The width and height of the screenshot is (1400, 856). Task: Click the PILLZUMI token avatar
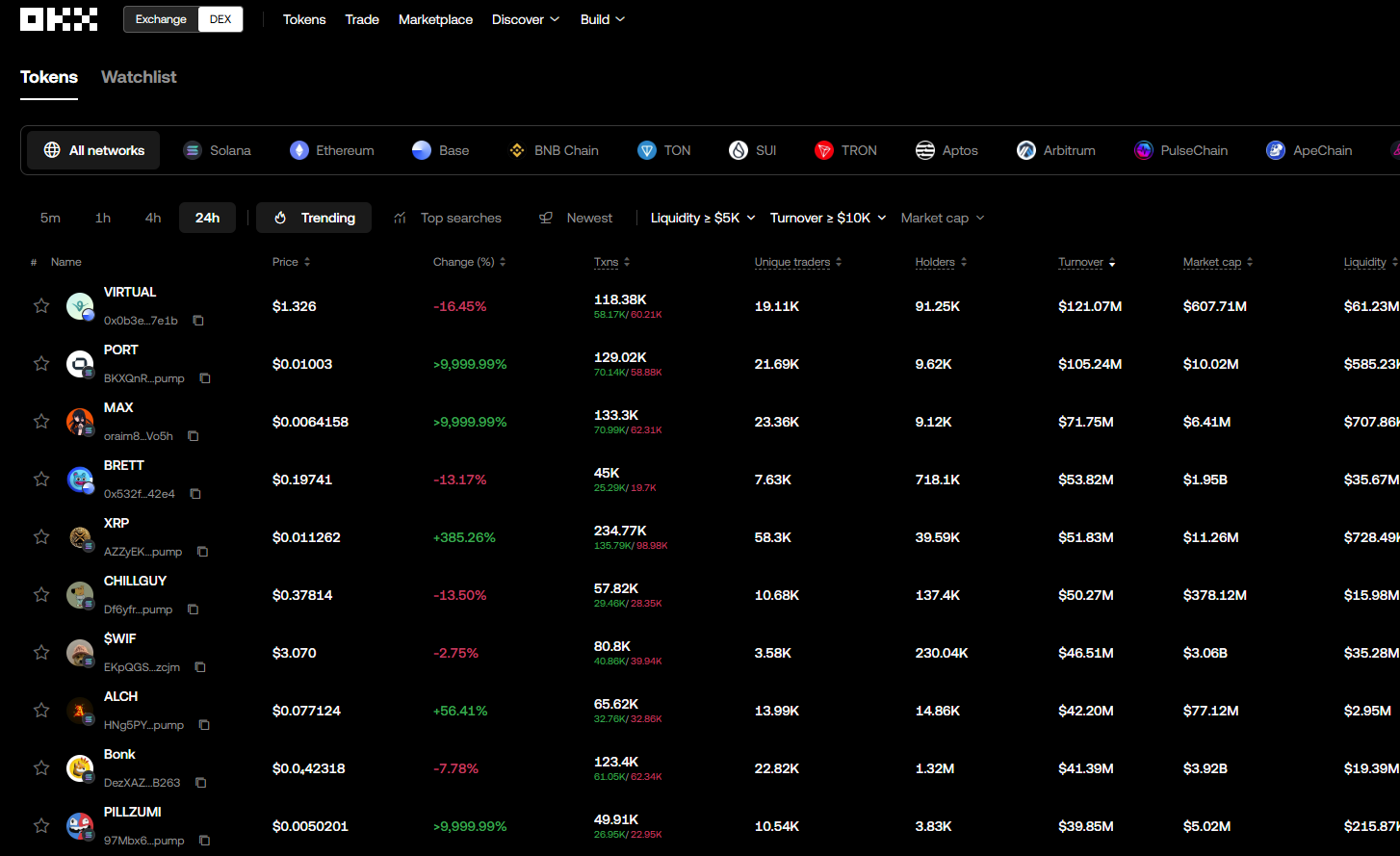[80, 826]
